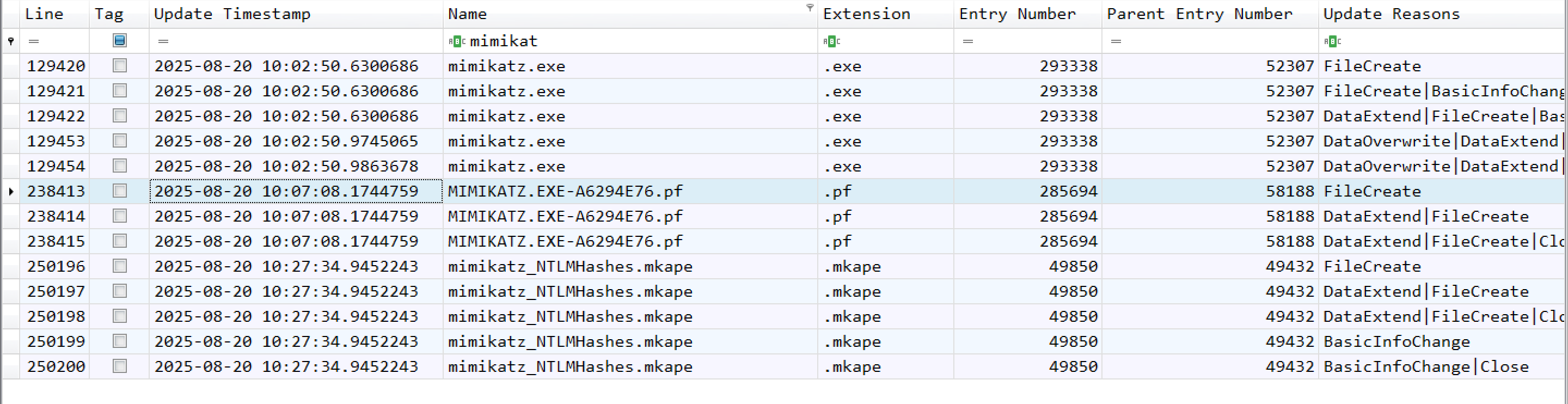Click the filter funnel icon in Name header
This screenshot has height=404, width=1568.
point(810,8)
